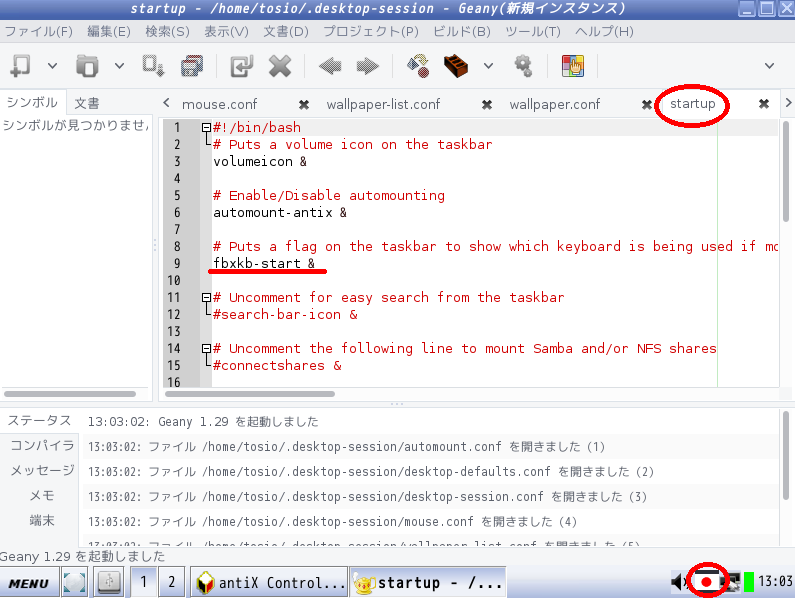Click the volume speaker tray icon
Viewport: 795px width, 598px height.
[x=678, y=581]
